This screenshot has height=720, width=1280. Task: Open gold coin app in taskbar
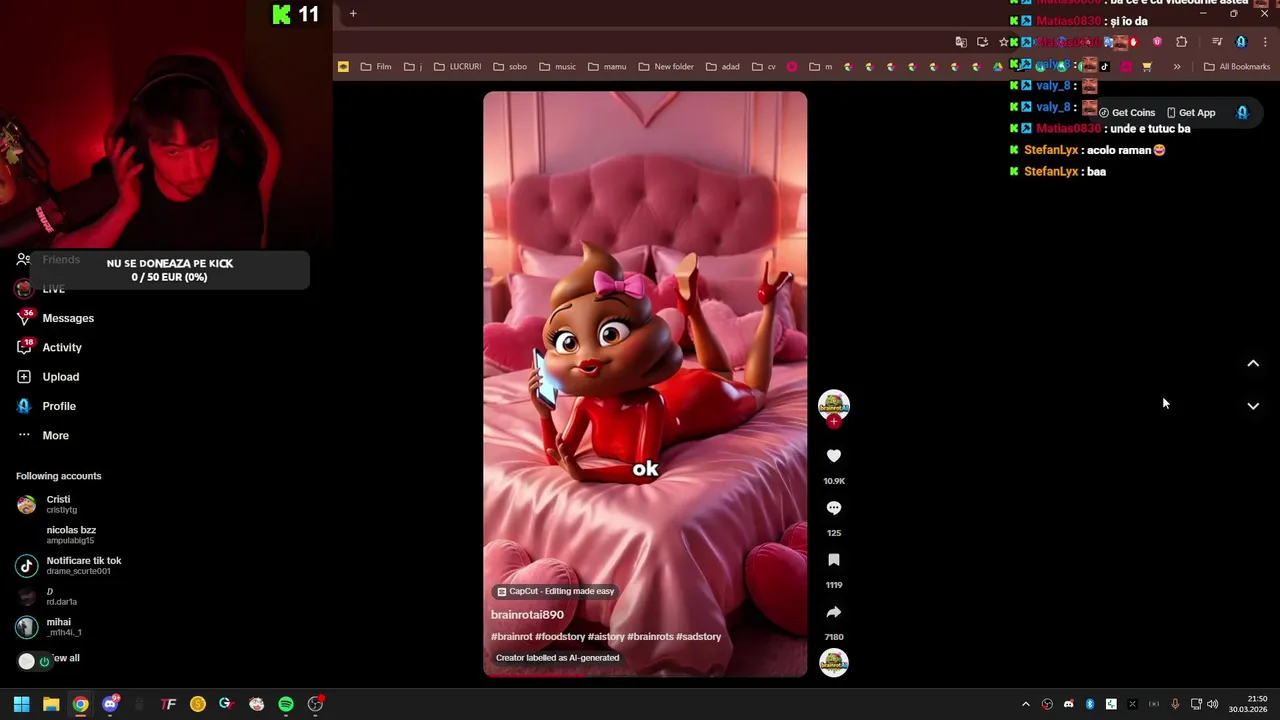pyautogui.click(x=198, y=704)
